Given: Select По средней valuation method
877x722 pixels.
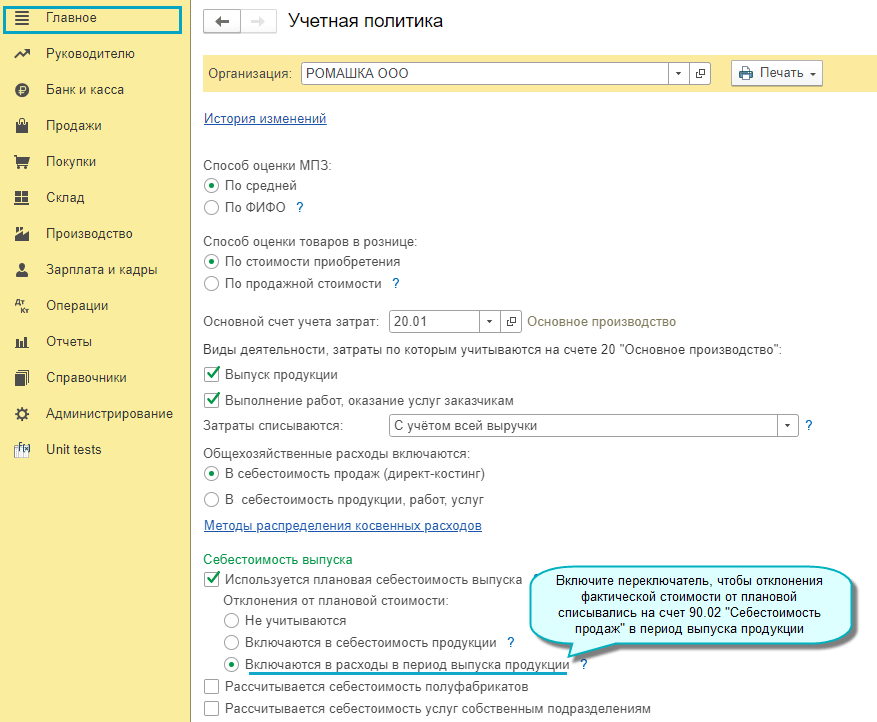Looking at the screenshot, I should [x=211, y=186].
